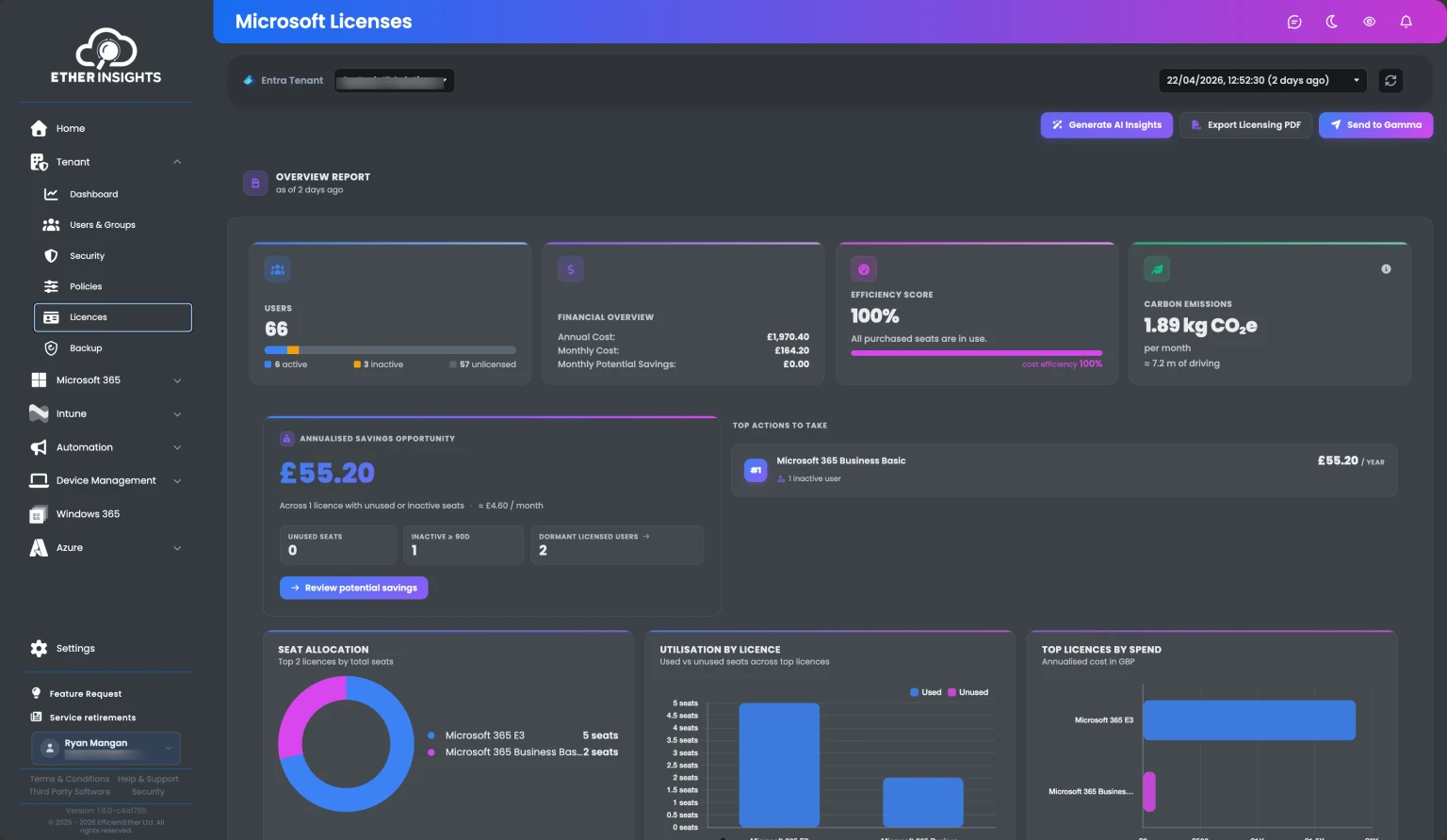Open Feature Request link
The height and width of the screenshot is (840, 1447).
pos(86,694)
